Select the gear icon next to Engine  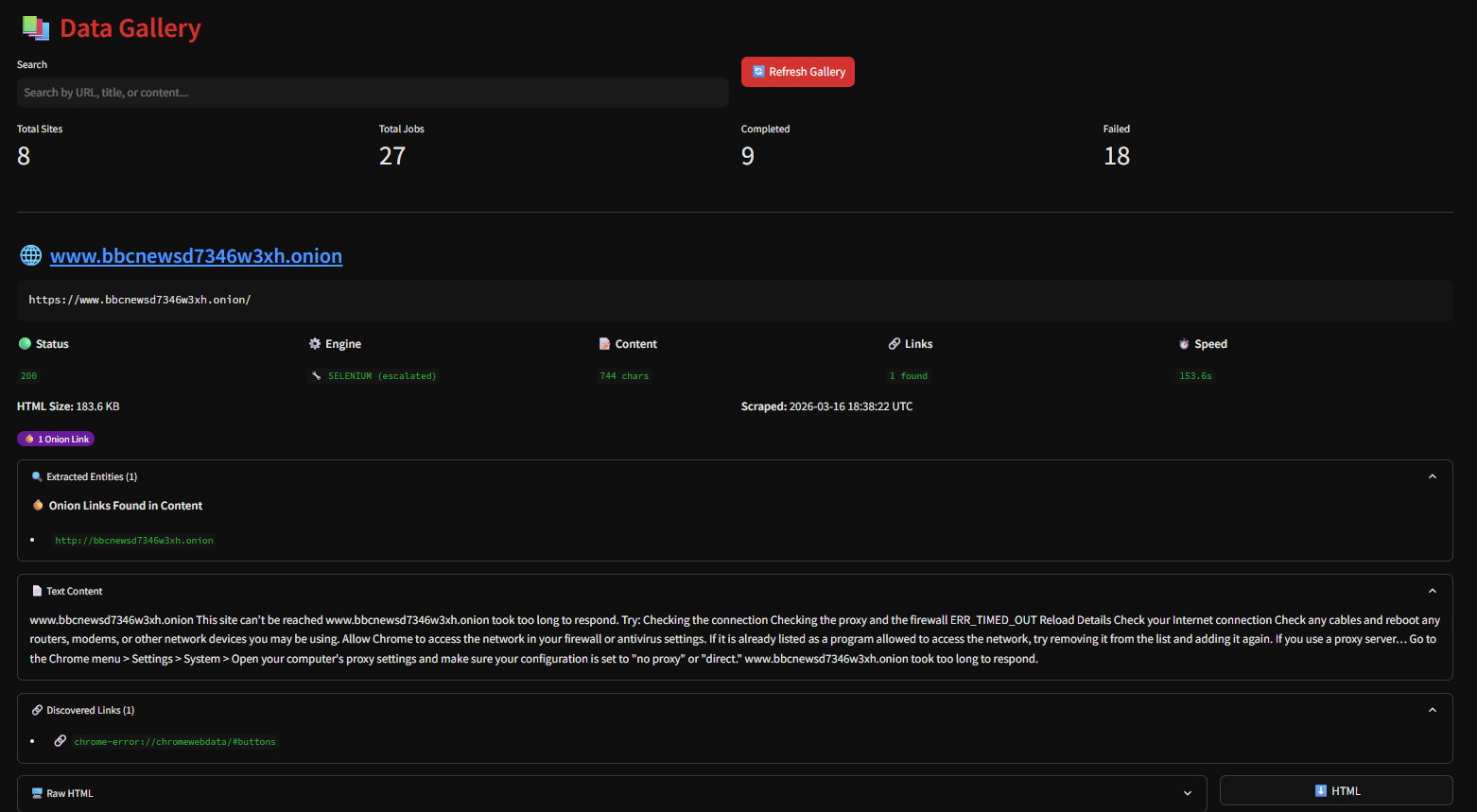click(x=314, y=343)
